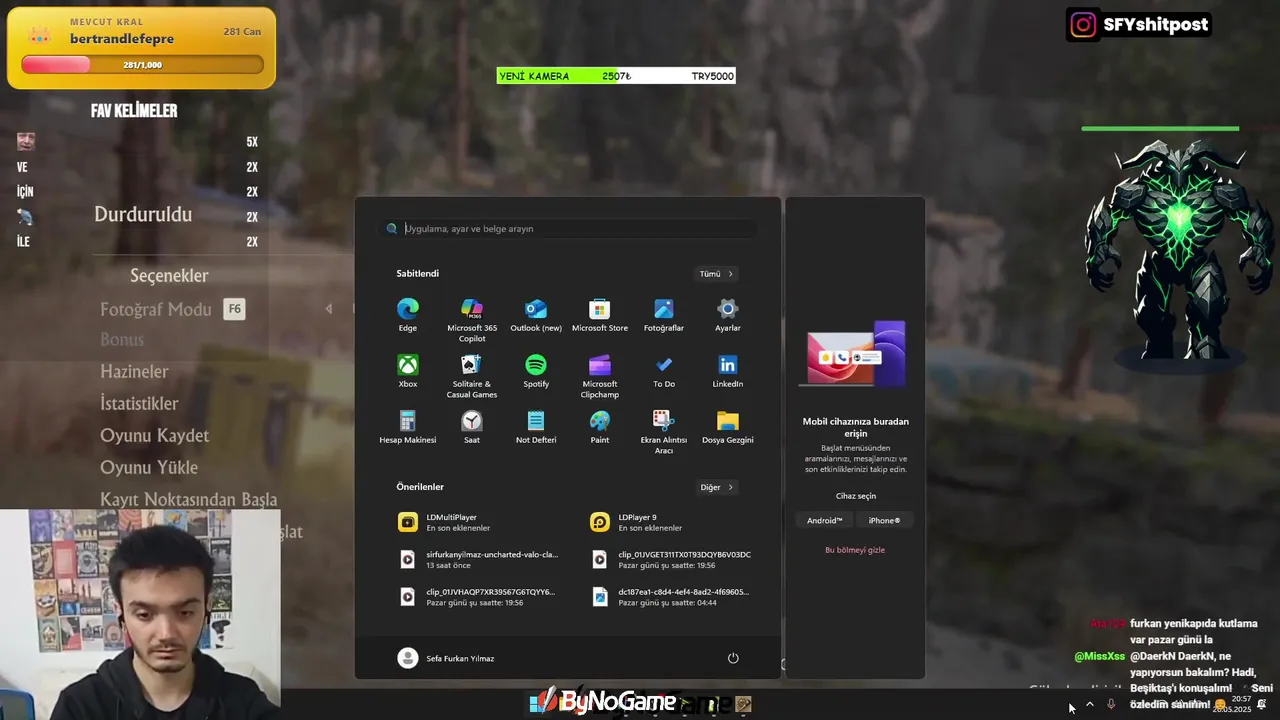Open clip_01JVGET311TX0T93DQYB6V03DC file
The width and height of the screenshot is (1280, 720).
pyautogui.click(x=670, y=559)
